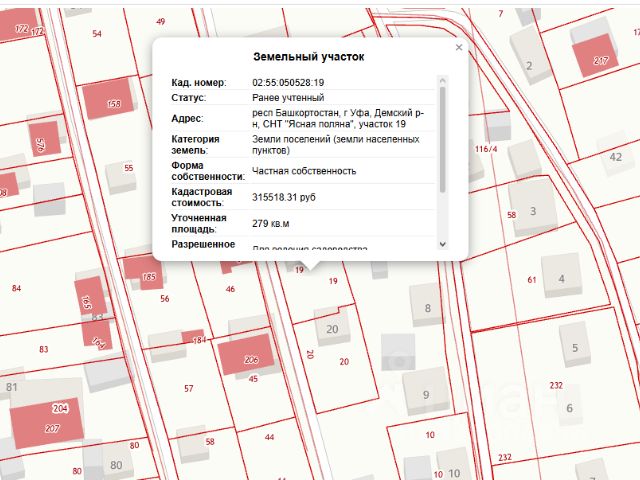Image resolution: width=640 pixels, height=480 pixels.
Task: Click the Категория земель label
Action: [195, 144]
